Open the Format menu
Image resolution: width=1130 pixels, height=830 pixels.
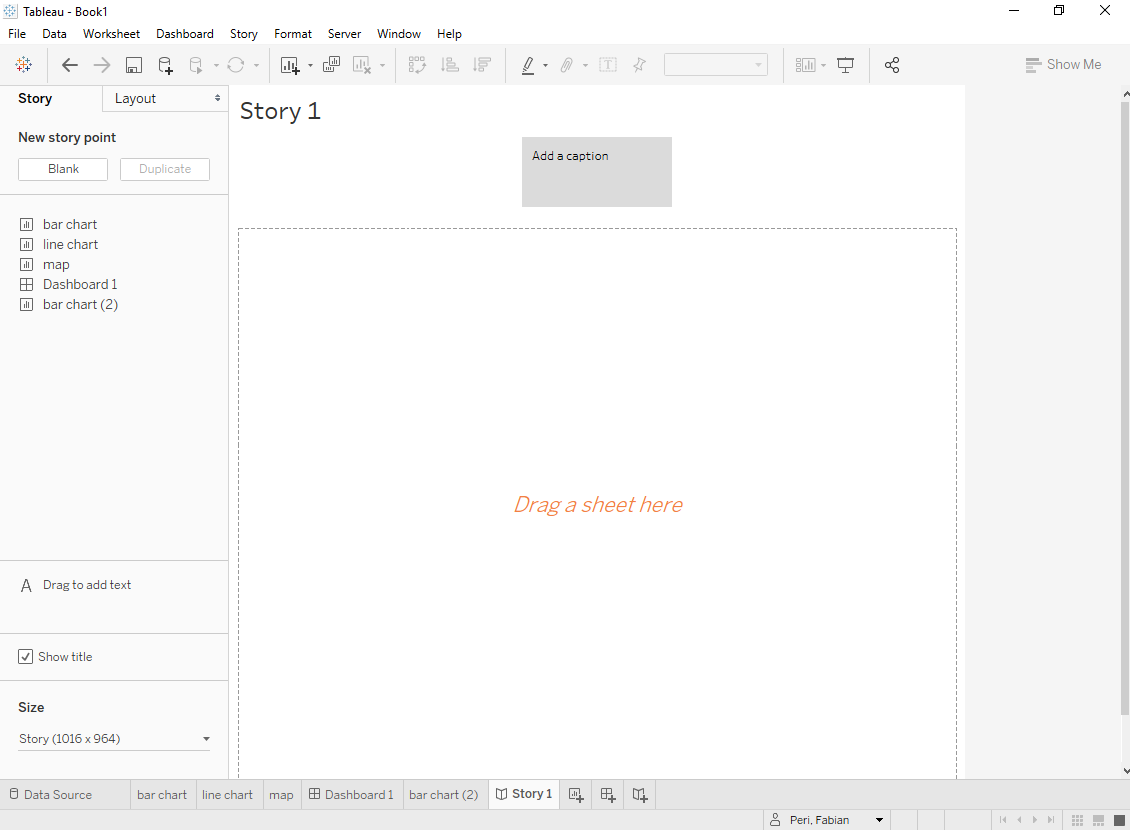293,34
